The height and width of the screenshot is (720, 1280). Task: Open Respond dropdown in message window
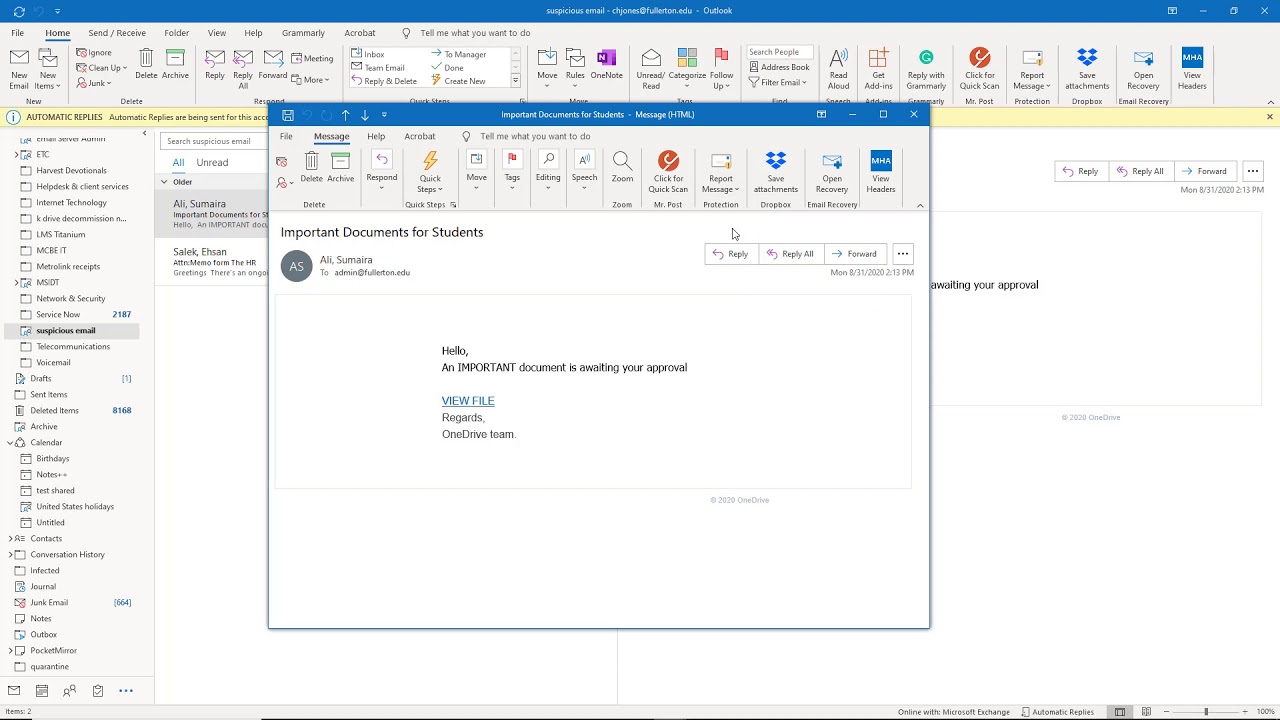click(x=382, y=172)
